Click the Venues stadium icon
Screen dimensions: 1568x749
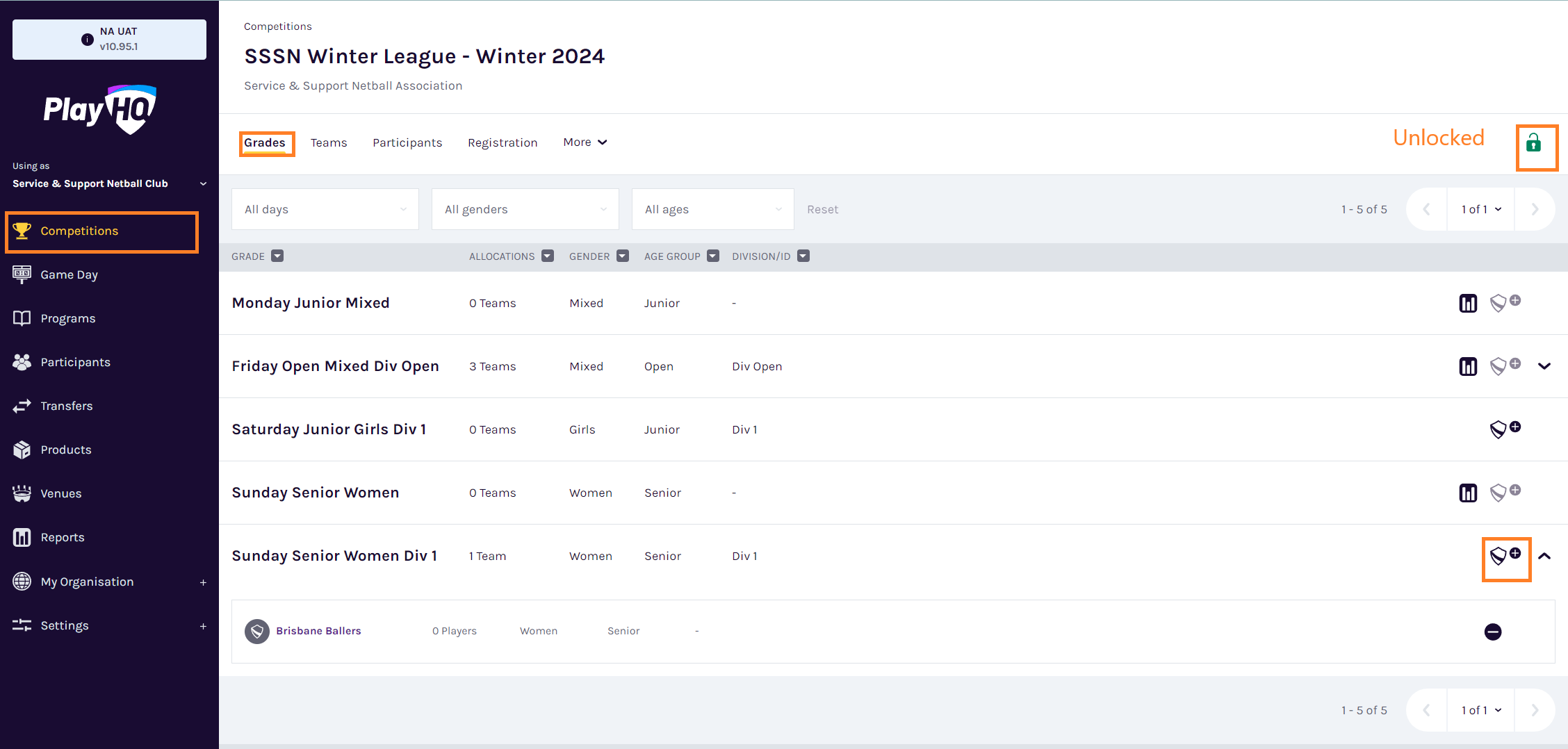click(22, 493)
